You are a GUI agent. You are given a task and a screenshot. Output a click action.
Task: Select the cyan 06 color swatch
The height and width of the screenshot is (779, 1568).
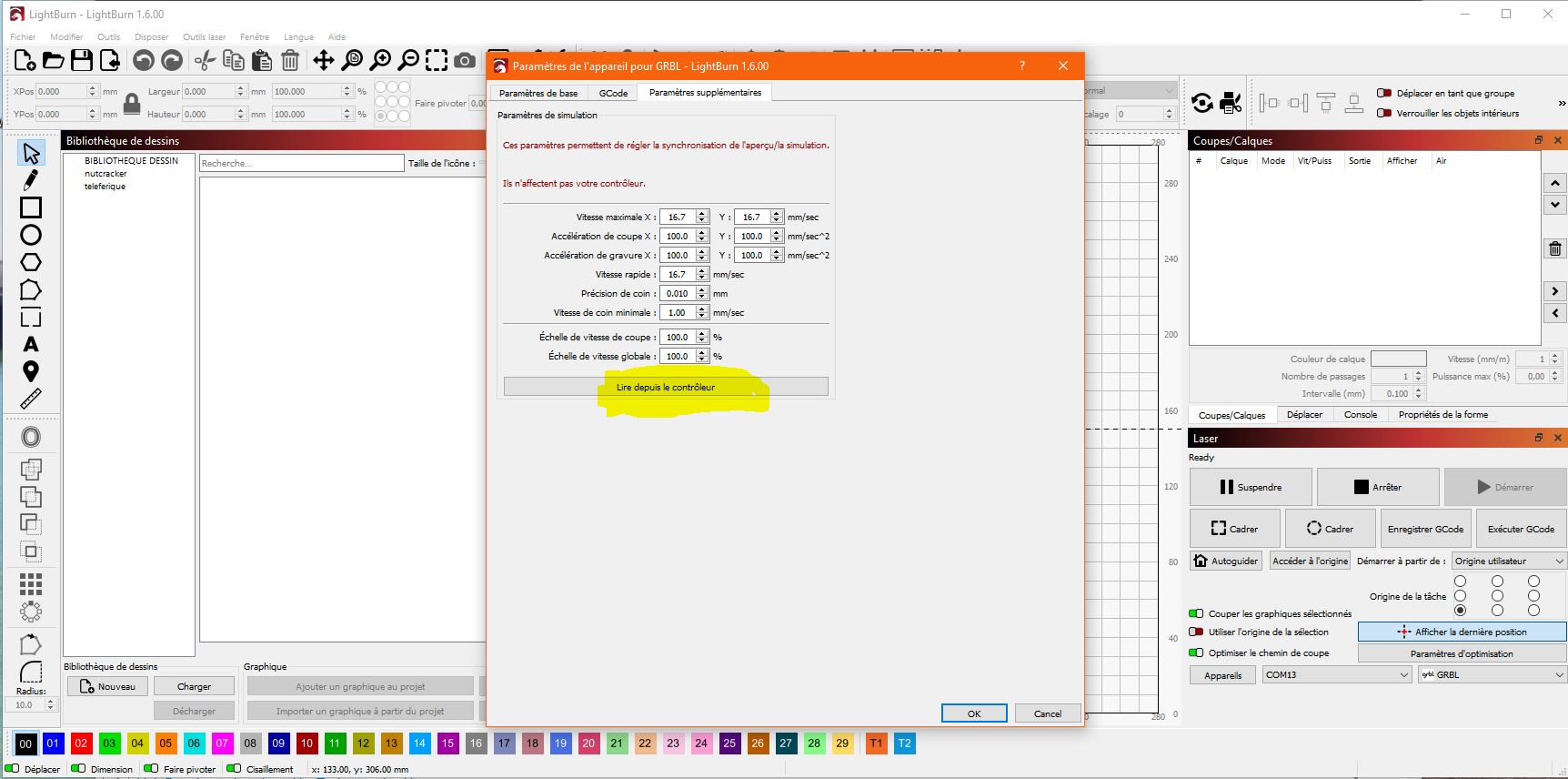(194, 744)
